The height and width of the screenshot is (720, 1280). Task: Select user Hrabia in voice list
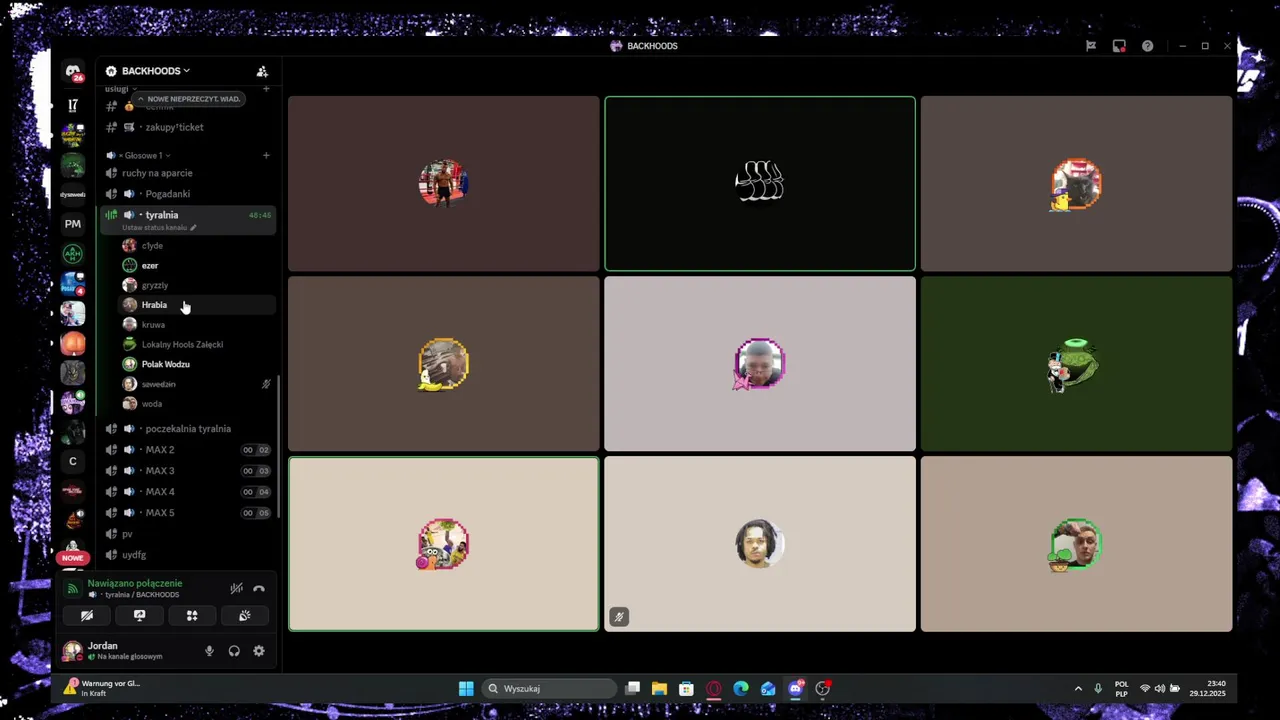pos(197,305)
